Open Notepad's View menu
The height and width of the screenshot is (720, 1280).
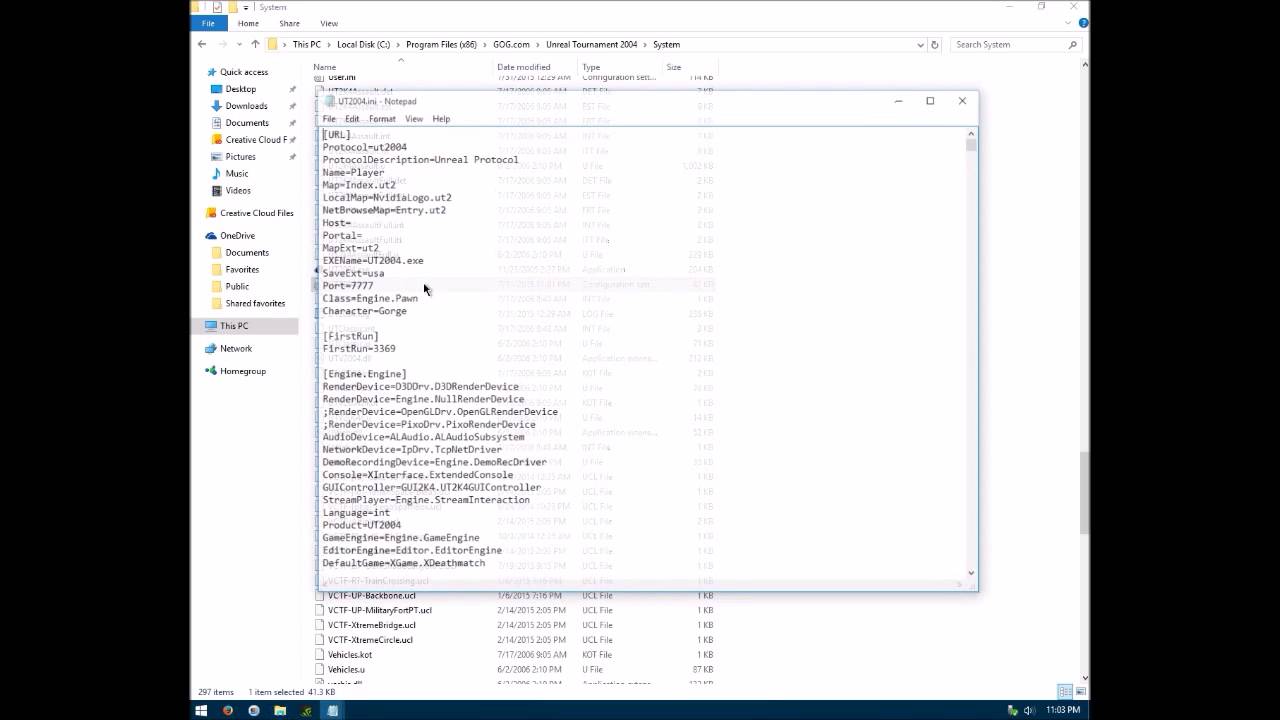(x=414, y=119)
